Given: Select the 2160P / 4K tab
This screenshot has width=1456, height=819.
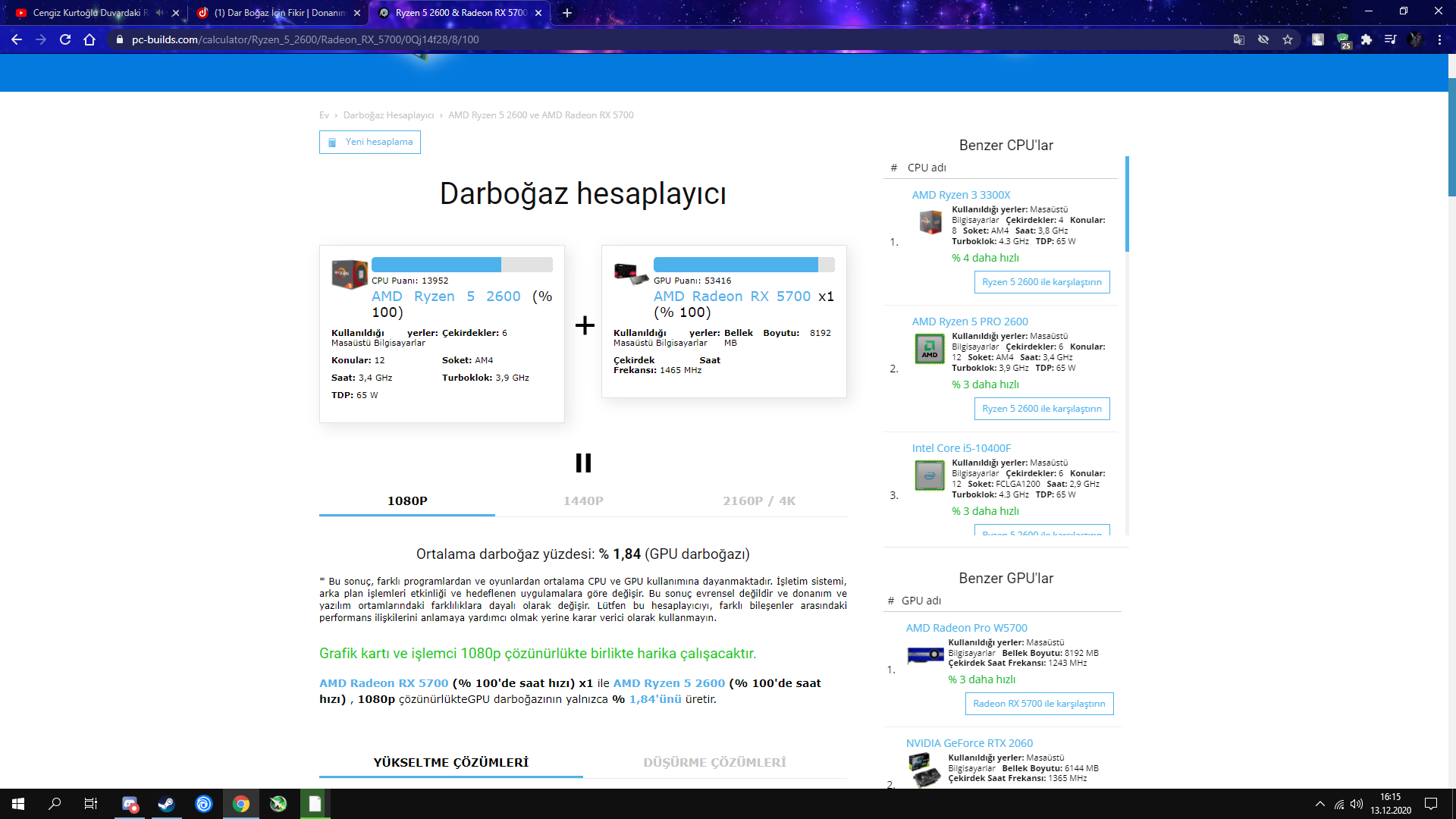Looking at the screenshot, I should pyautogui.click(x=759, y=500).
